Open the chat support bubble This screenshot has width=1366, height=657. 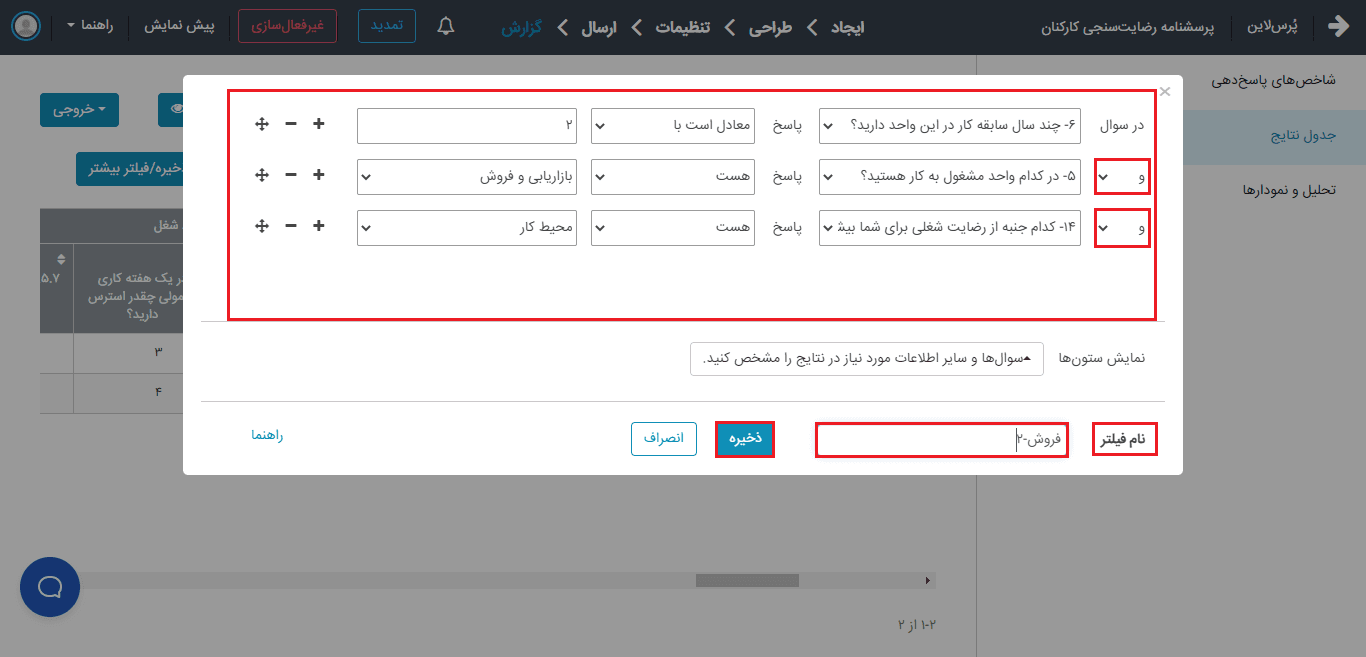click(50, 586)
